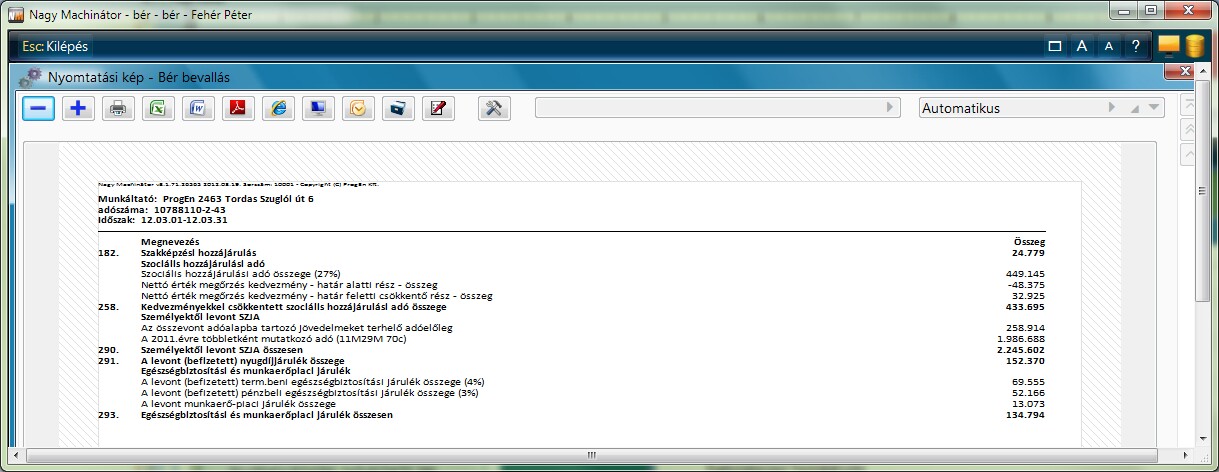Click the edit note pencil icon in the toolbar
Viewport: 1219px width, 472px height.
coord(436,108)
